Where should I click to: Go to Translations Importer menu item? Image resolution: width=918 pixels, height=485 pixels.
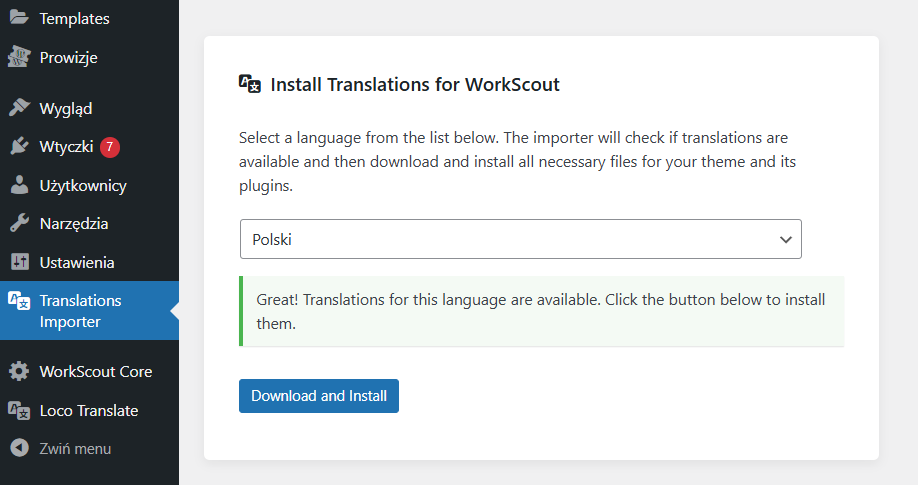click(x=80, y=311)
